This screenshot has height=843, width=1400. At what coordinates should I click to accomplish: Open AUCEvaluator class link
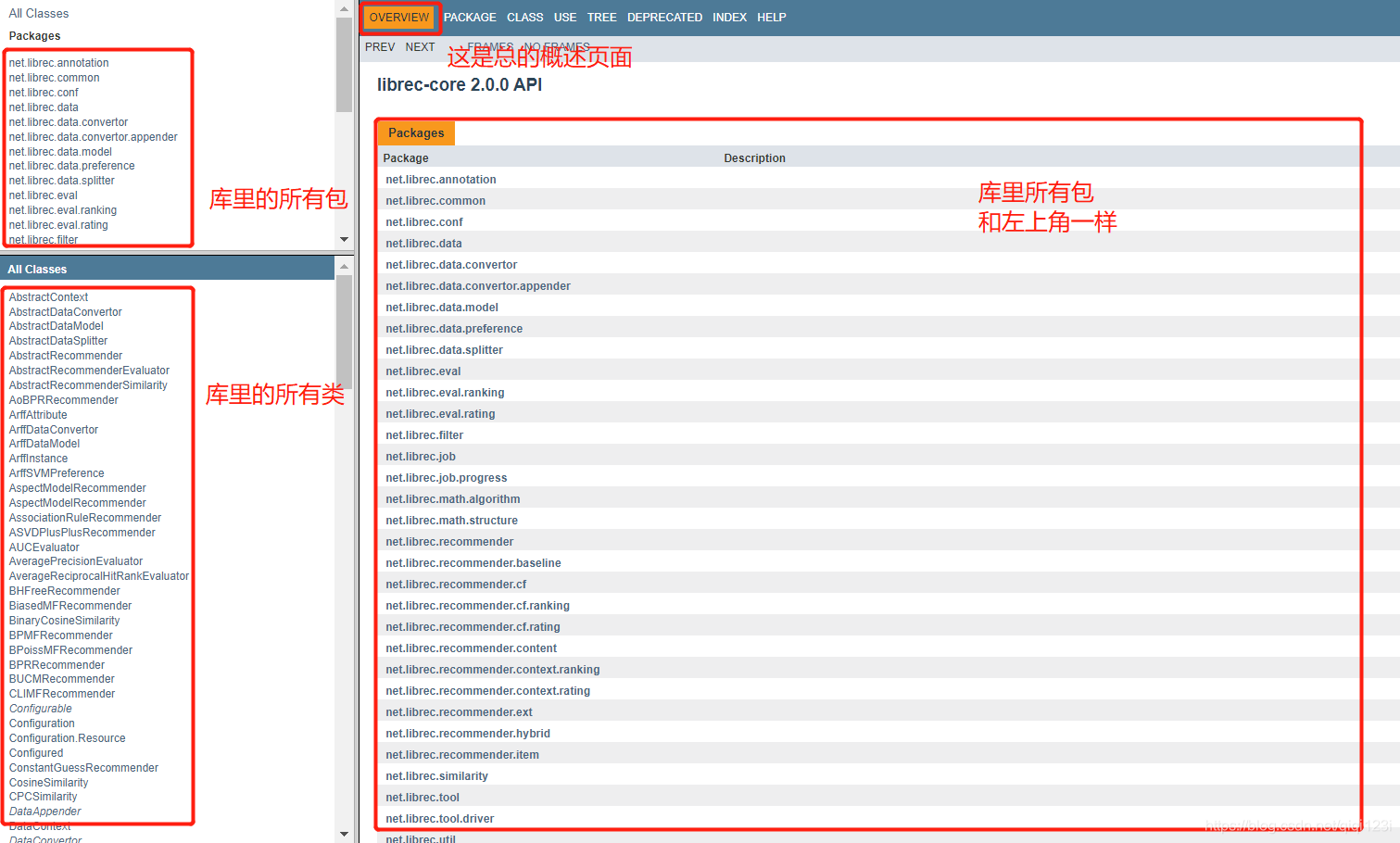click(x=44, y=547)
